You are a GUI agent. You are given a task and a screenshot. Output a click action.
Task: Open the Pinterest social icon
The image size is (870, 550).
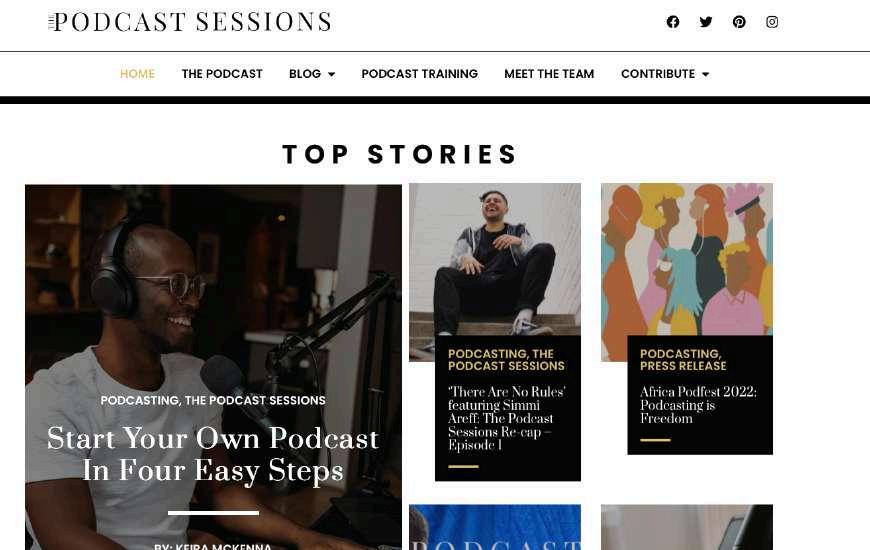[x=739, y=22]
